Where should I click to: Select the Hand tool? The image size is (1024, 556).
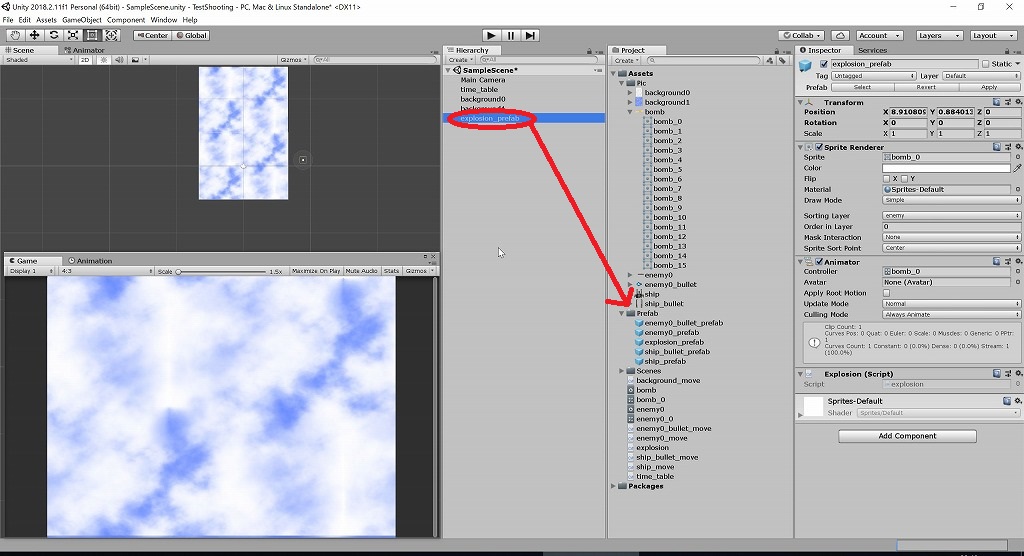click(x=15, y=35)
